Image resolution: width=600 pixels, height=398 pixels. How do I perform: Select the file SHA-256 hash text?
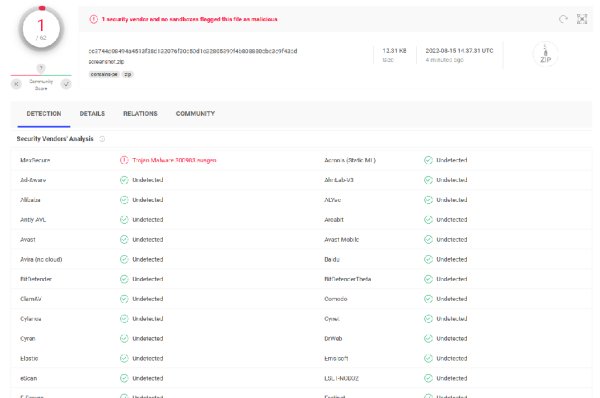(x=193, y=51)
